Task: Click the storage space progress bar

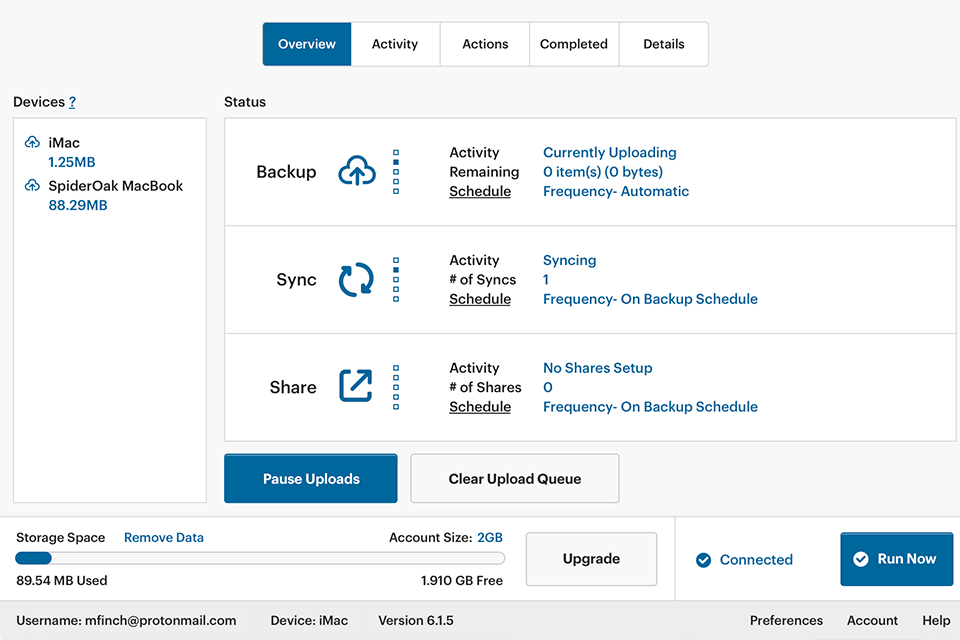Action: click(x=258, y=558)
